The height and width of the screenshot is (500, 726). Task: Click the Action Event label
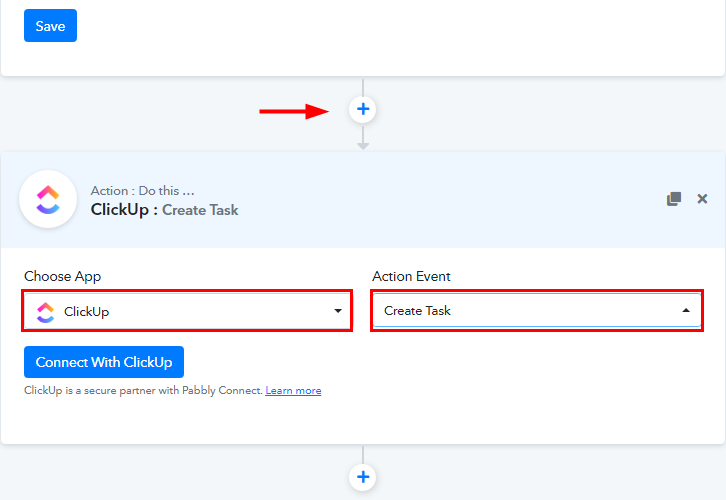click(x=411, y=276)
